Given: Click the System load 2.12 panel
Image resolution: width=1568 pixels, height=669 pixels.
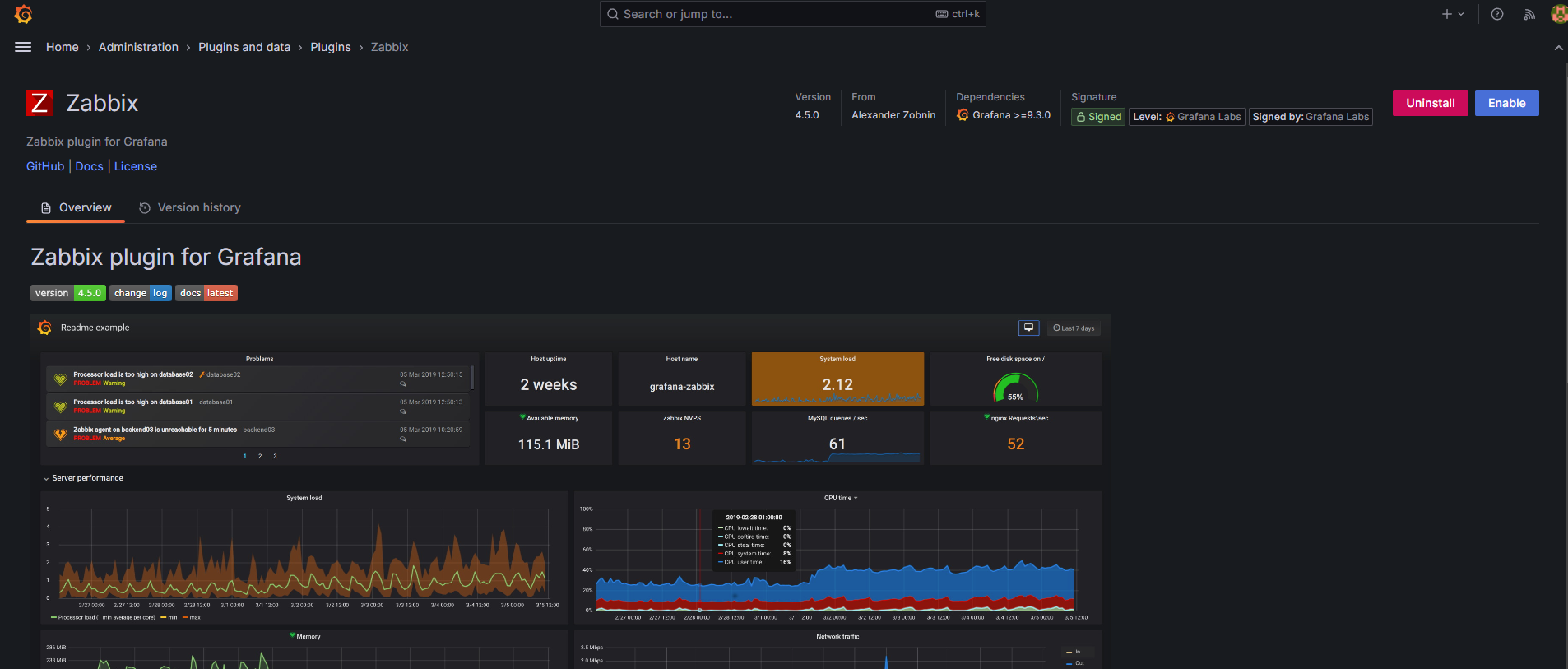Looking at the screenshot, I should (x=837, y=379).
